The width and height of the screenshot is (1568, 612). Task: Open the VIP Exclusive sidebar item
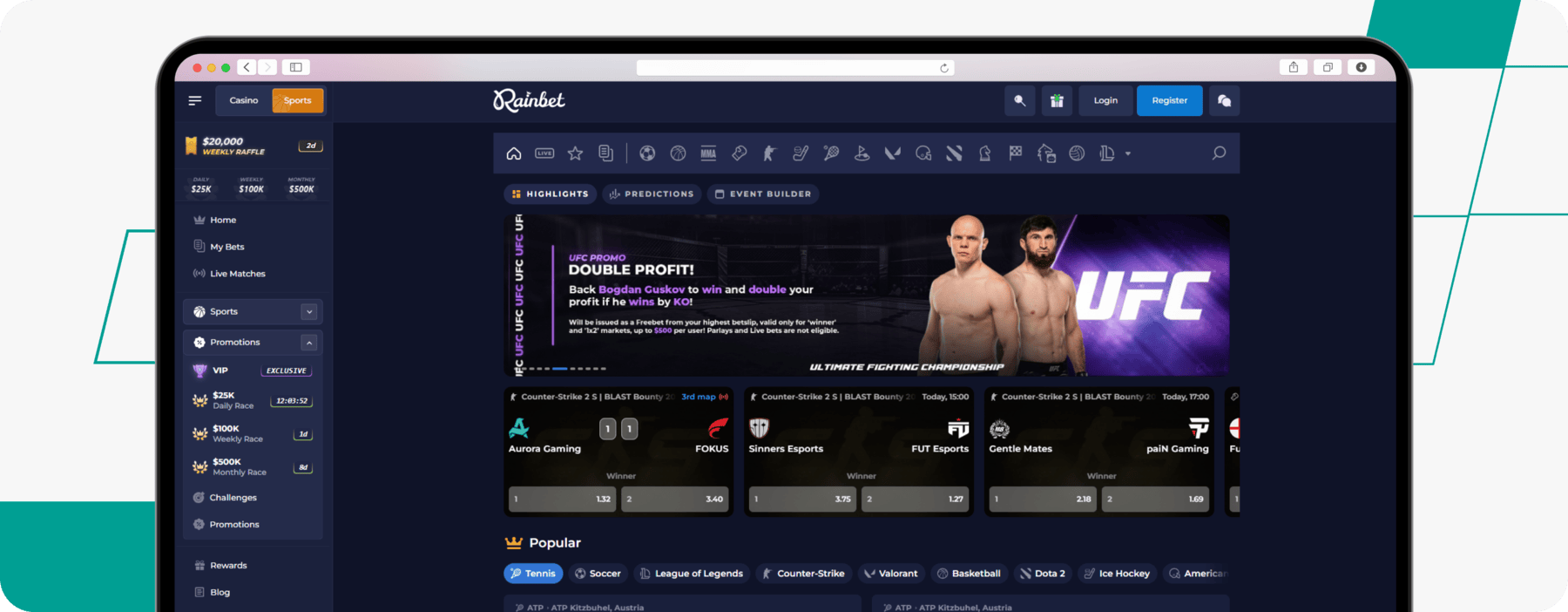[253, 371]
